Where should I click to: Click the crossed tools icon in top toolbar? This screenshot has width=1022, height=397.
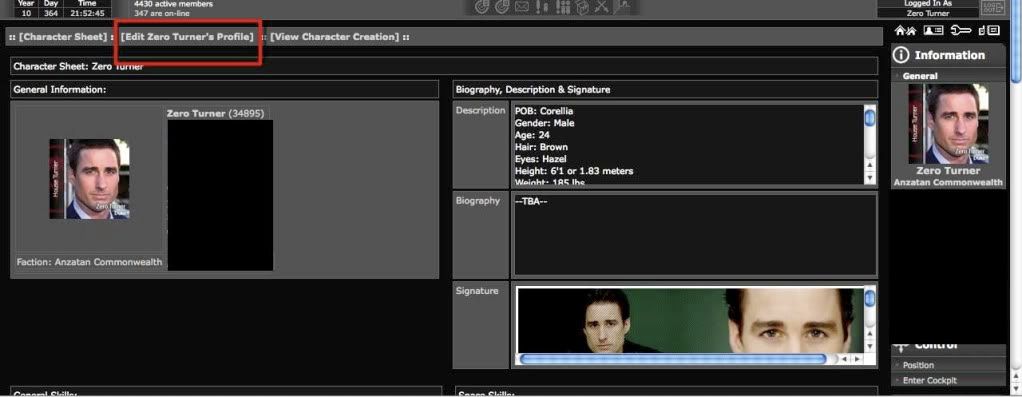pyautogui.click(x=602, y=7)
